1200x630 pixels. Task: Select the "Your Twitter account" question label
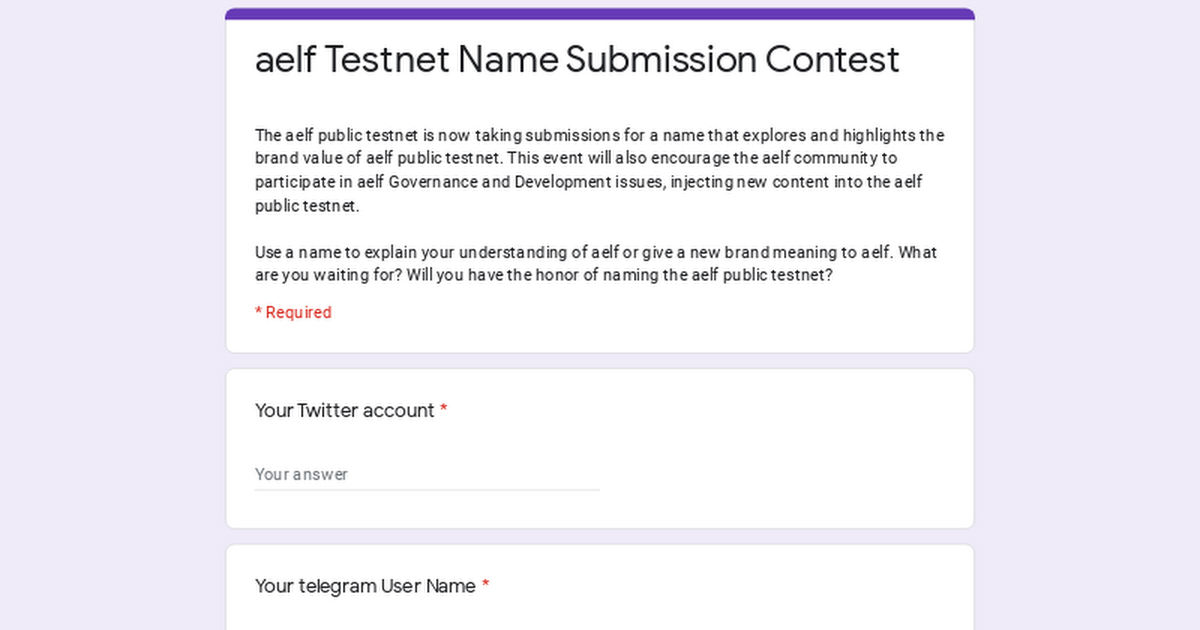(344, 410)
